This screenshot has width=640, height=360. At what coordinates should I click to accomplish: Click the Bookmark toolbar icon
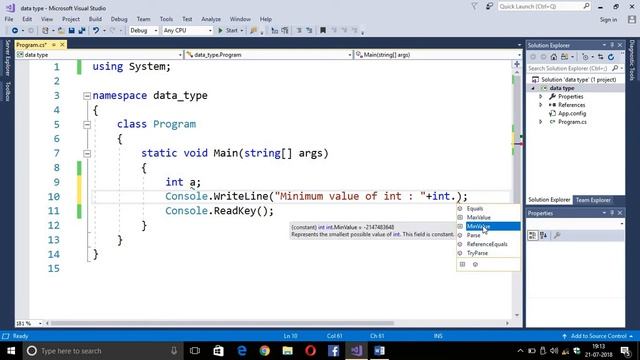tap(323, 31)
